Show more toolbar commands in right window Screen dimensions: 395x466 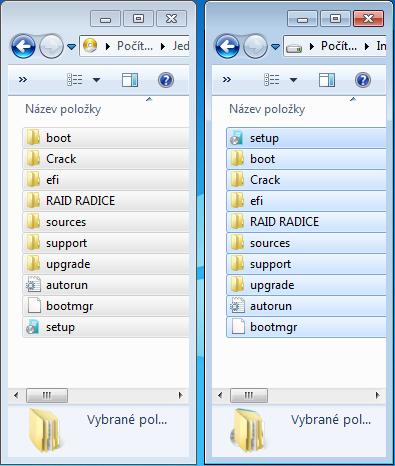coord(227,80)
